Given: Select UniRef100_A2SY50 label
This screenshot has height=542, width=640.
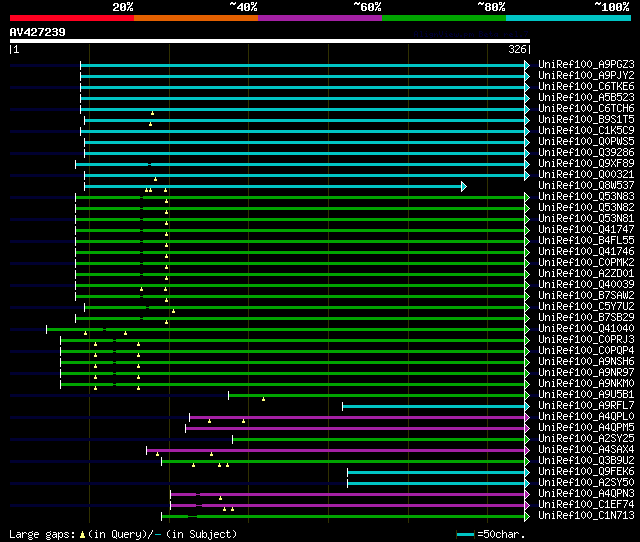Looking at the screenshot, I should pyautogui.click(x=586, y=483).
